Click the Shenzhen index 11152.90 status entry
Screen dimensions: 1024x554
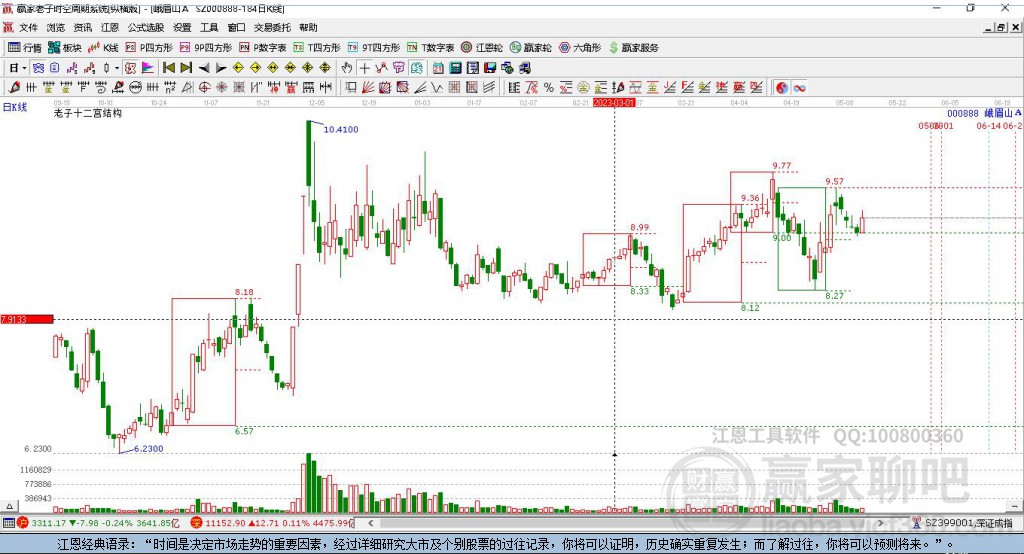271,523
